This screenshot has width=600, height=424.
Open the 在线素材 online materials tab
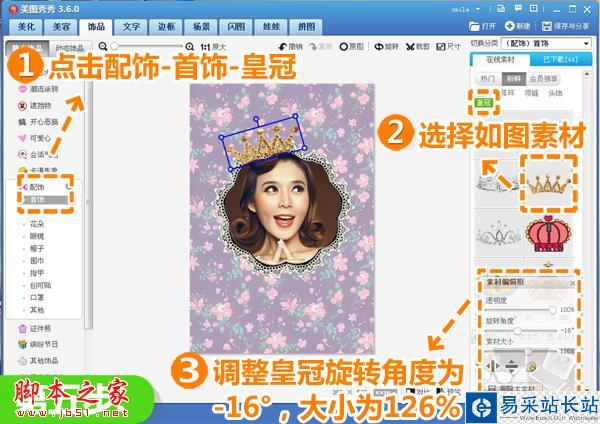500,60
